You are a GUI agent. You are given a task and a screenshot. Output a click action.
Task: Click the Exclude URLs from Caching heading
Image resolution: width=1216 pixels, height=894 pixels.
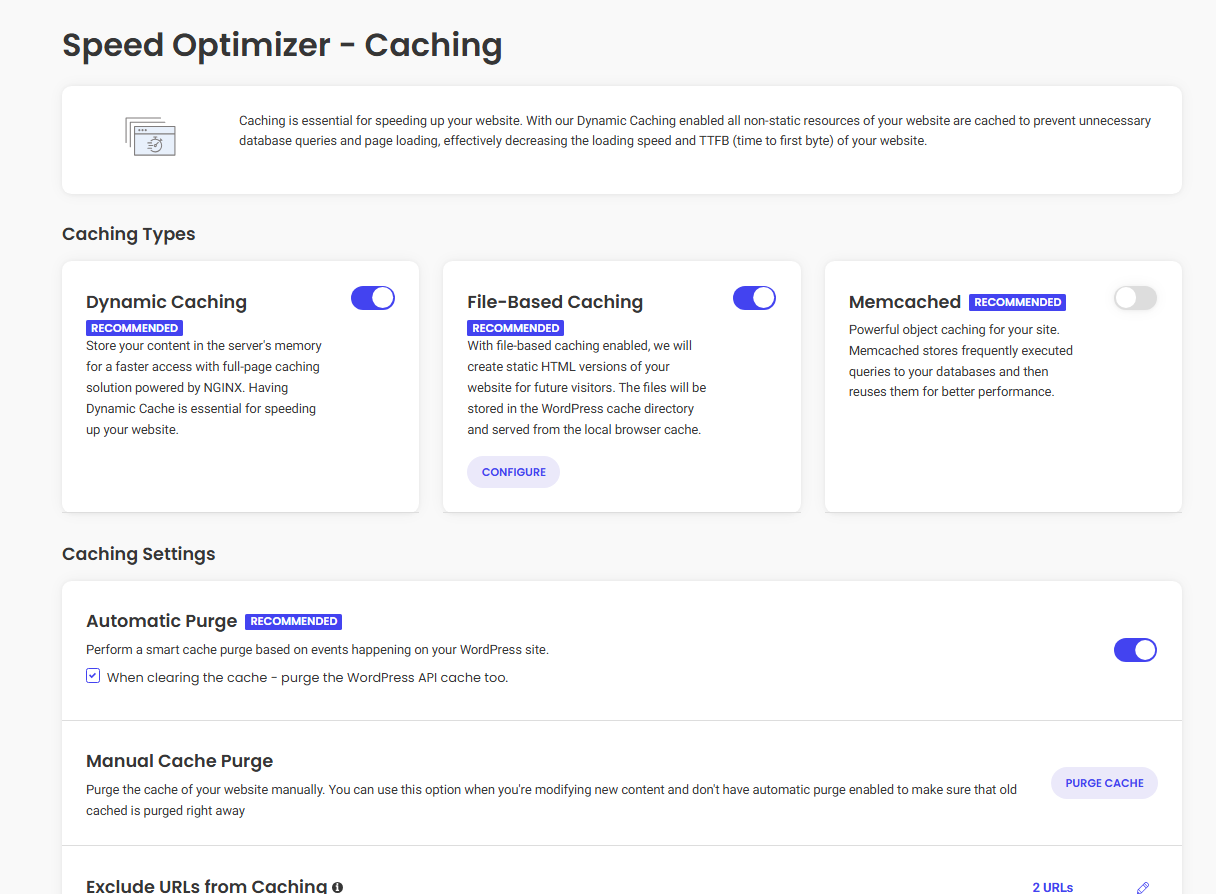point(207,887)
